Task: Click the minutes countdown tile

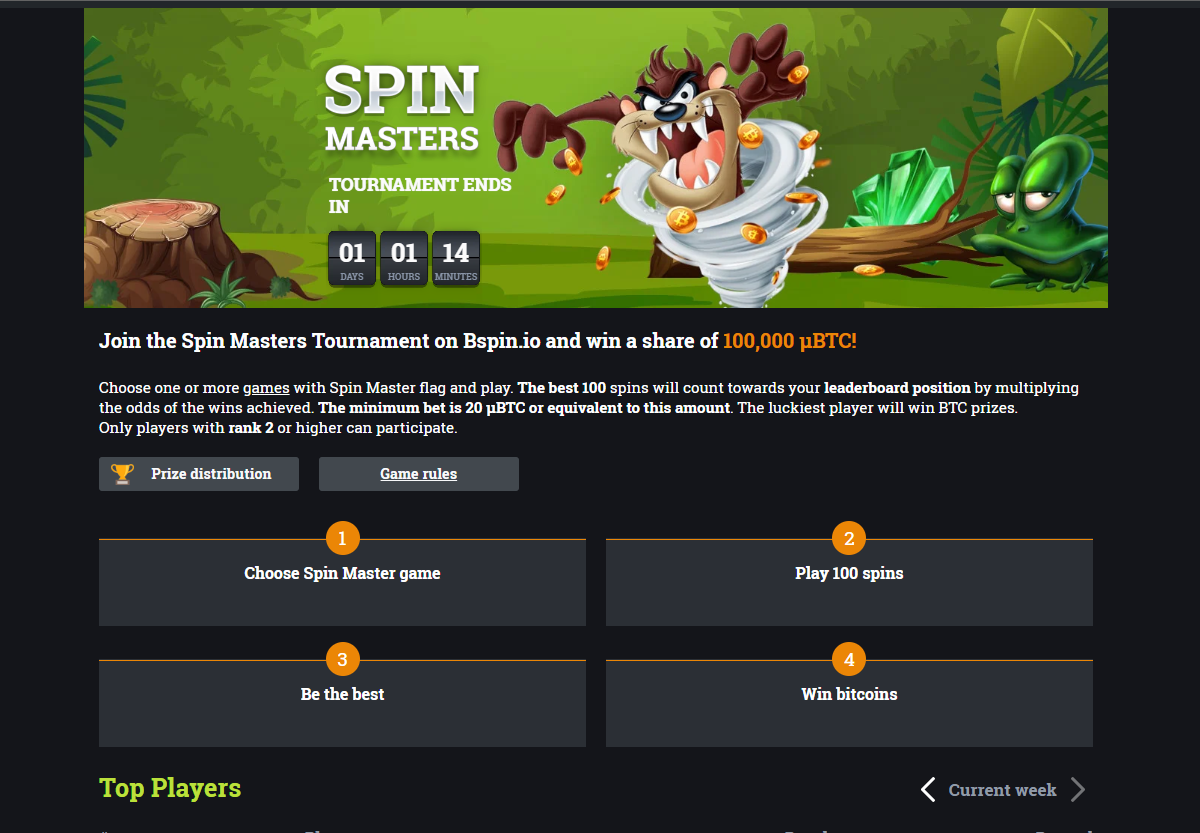Action: (456, 258)
